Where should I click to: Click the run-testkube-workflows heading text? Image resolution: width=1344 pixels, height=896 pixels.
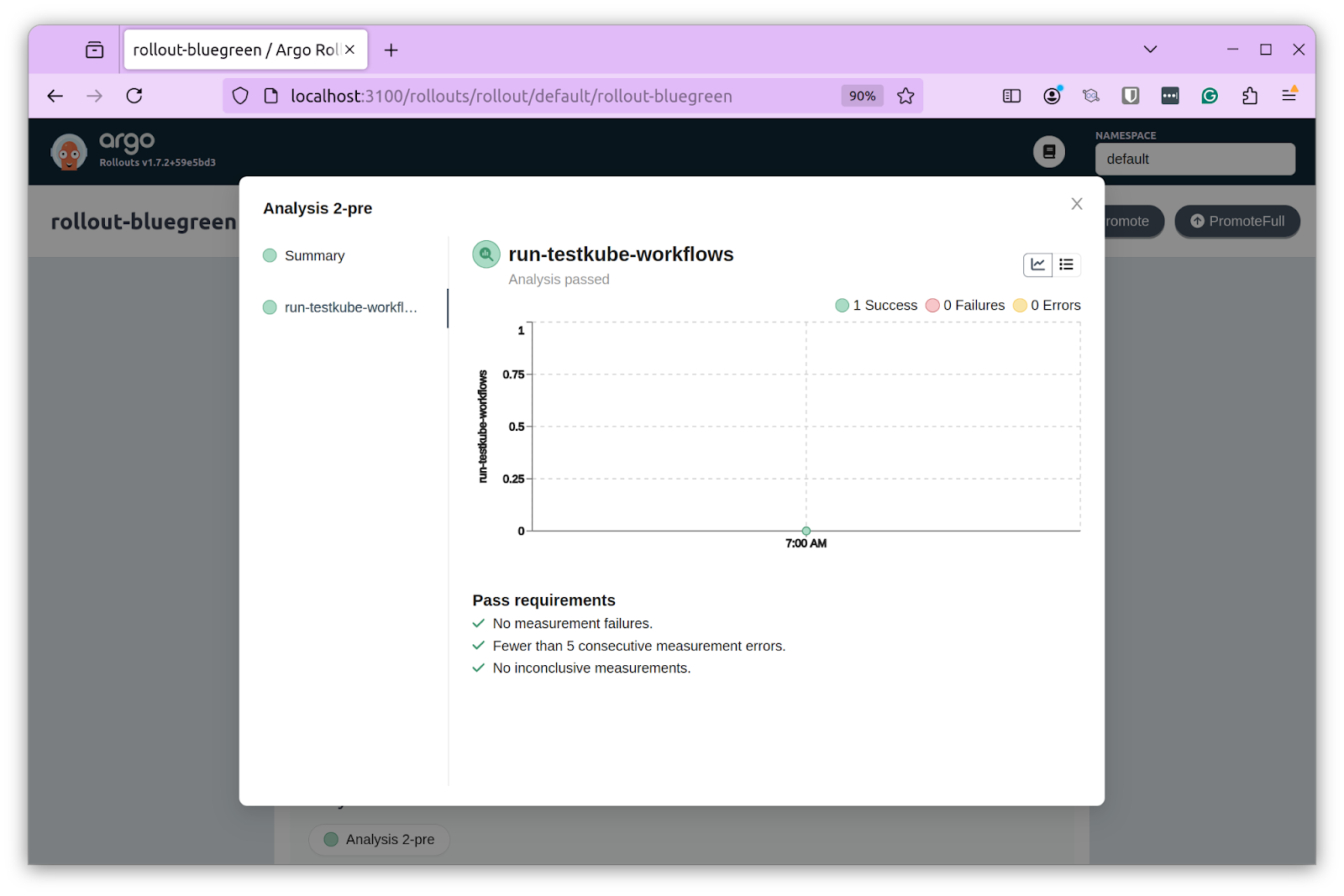pos(621,254)
